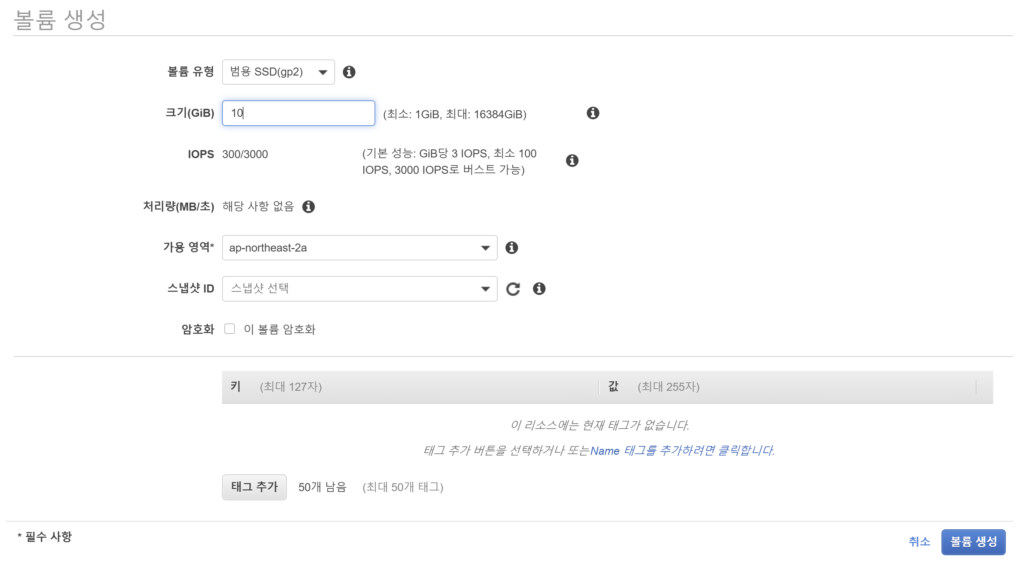Click the Name 태그를 추가하려면 클릭합니다 link

[x=682, y=451]
